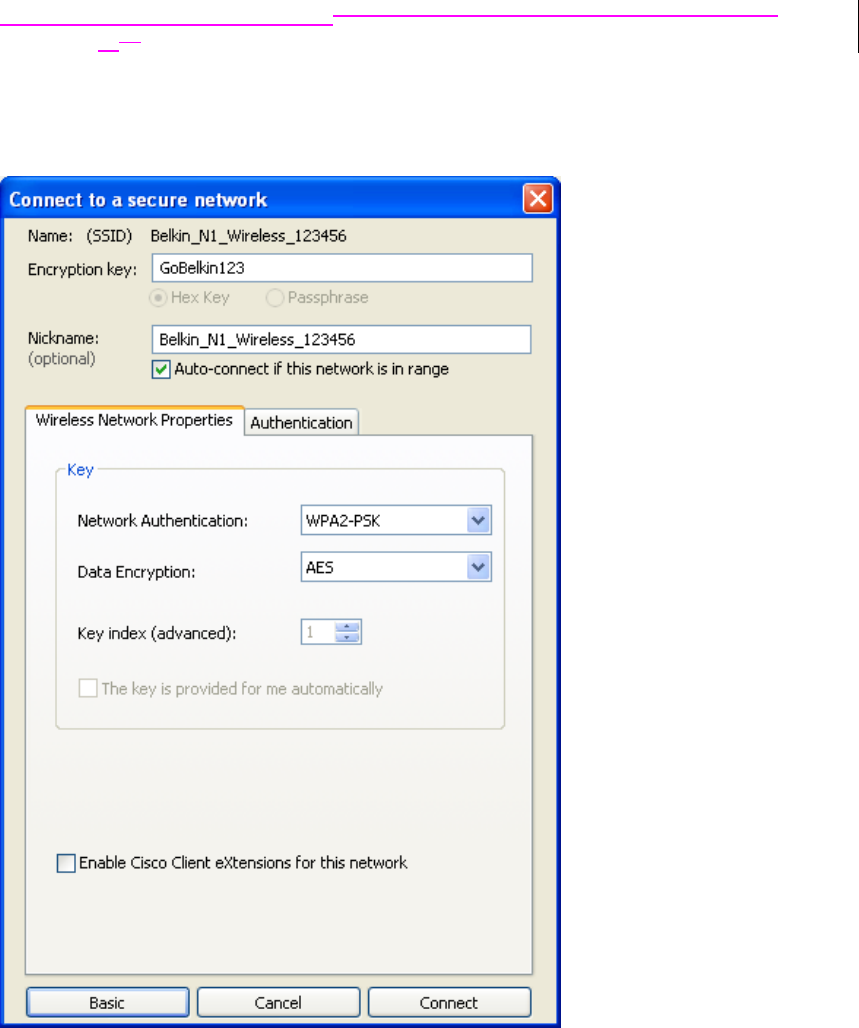Click the Basic button
Image resolution: width=859 pixels, height=1028 pixels.
[108, 1002]
